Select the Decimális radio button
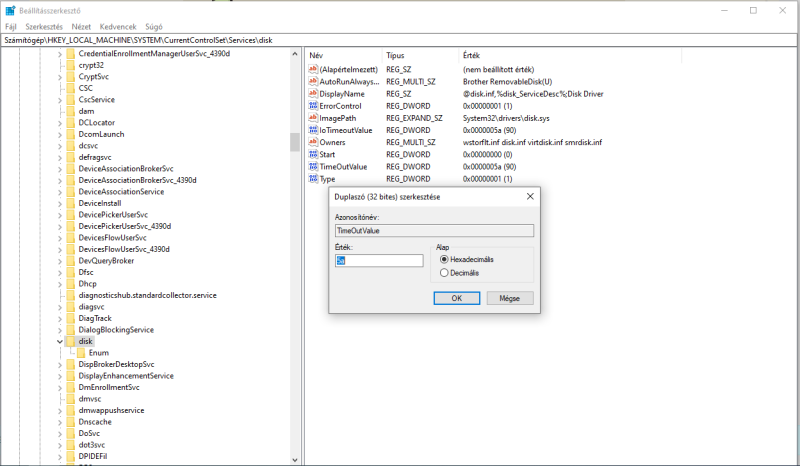This screenshot has width=800, height=466. pyautogui.click(x=444, y=273)
